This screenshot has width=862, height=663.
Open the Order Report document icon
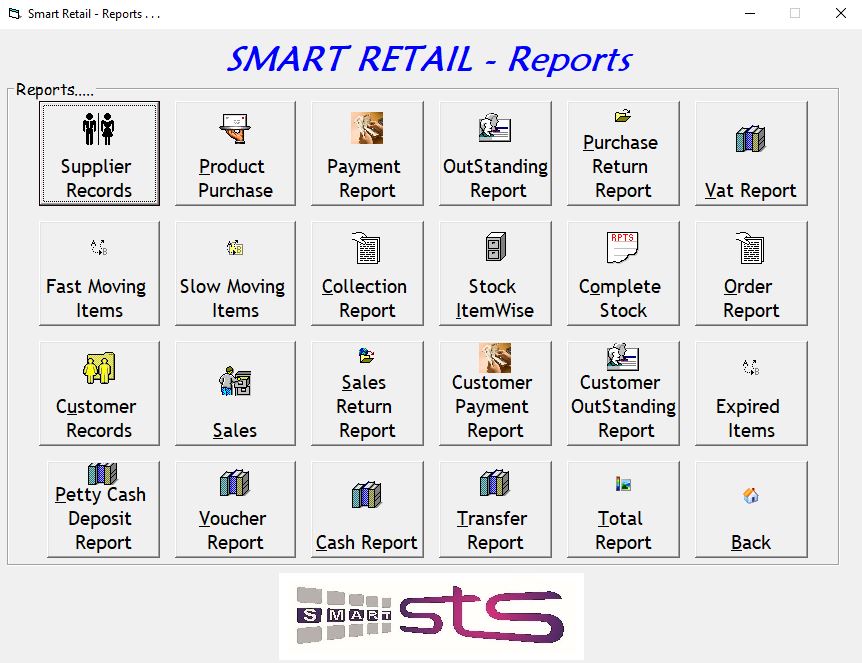pos(750,247)
